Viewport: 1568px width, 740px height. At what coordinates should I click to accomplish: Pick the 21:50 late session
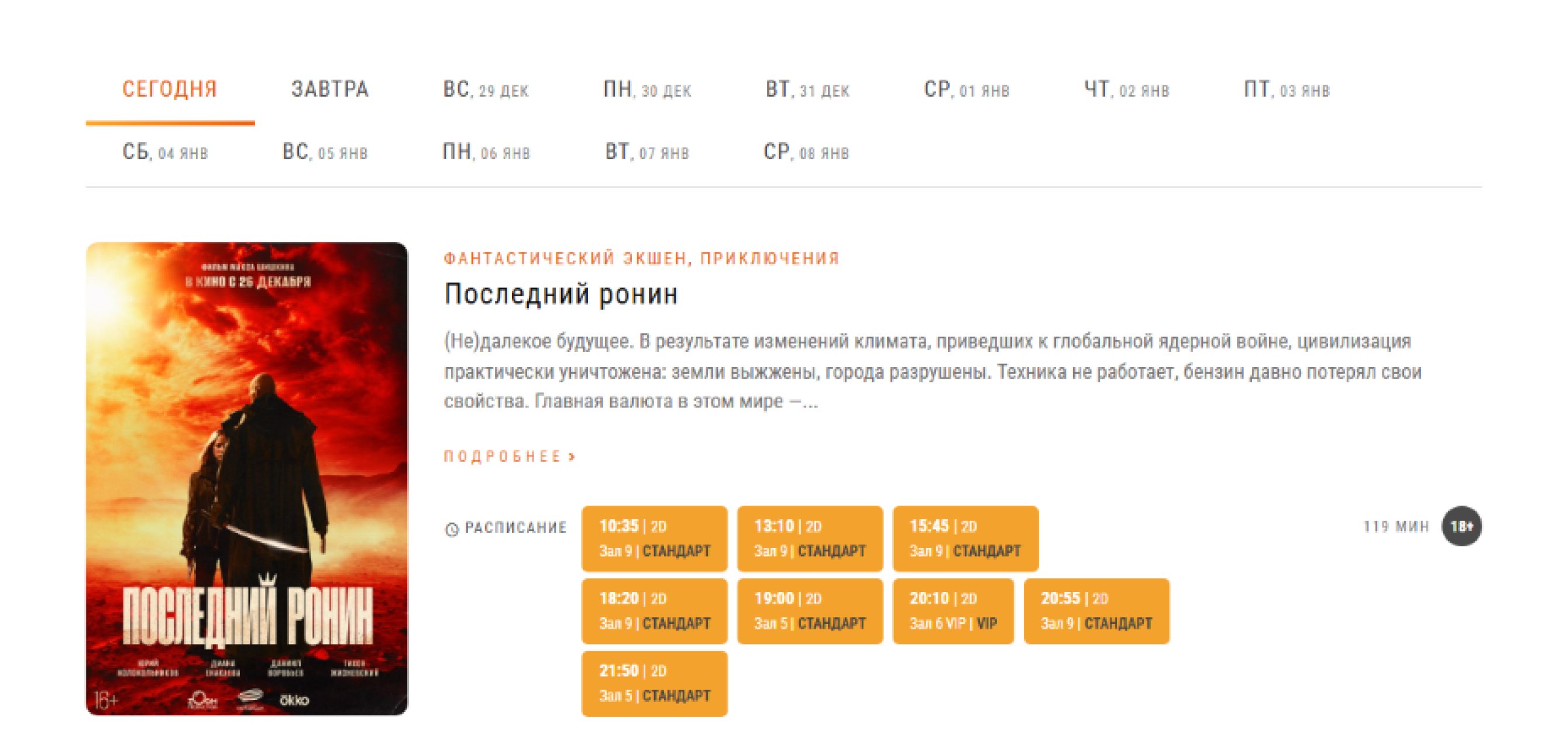(654, 683)
